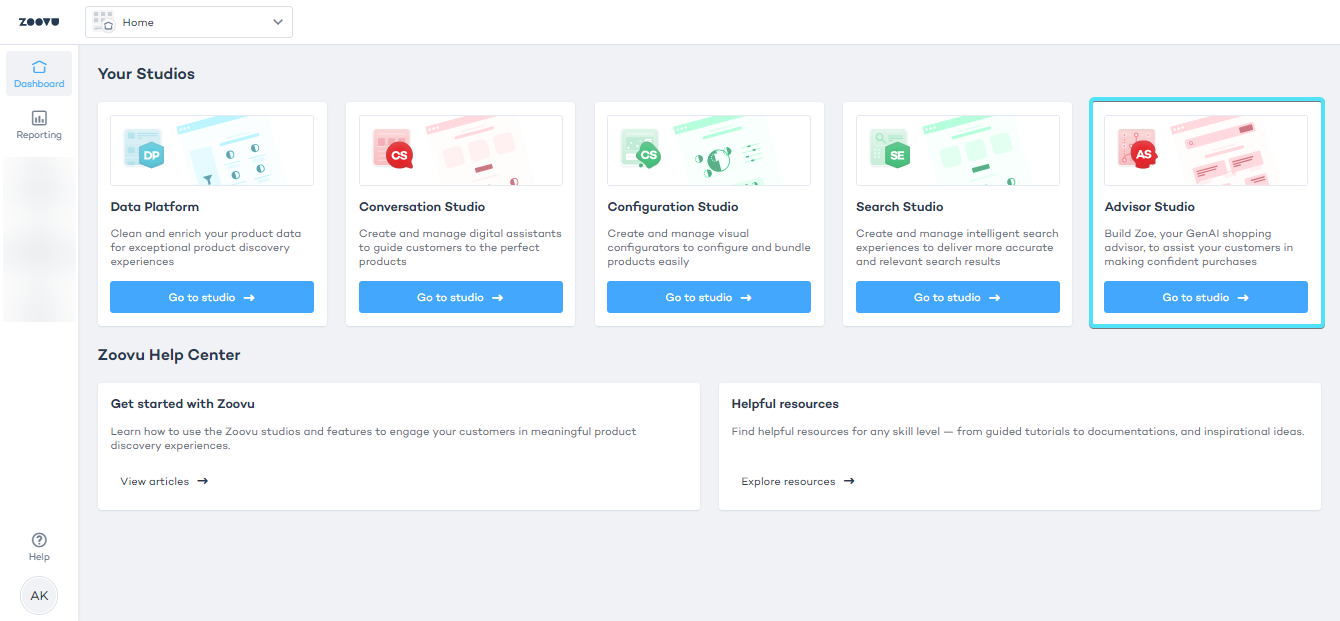The width and height of the screenshot is (1340, 621).
Task: Click Go to studio under Advisor Studio
Action: coord(1205,297)
